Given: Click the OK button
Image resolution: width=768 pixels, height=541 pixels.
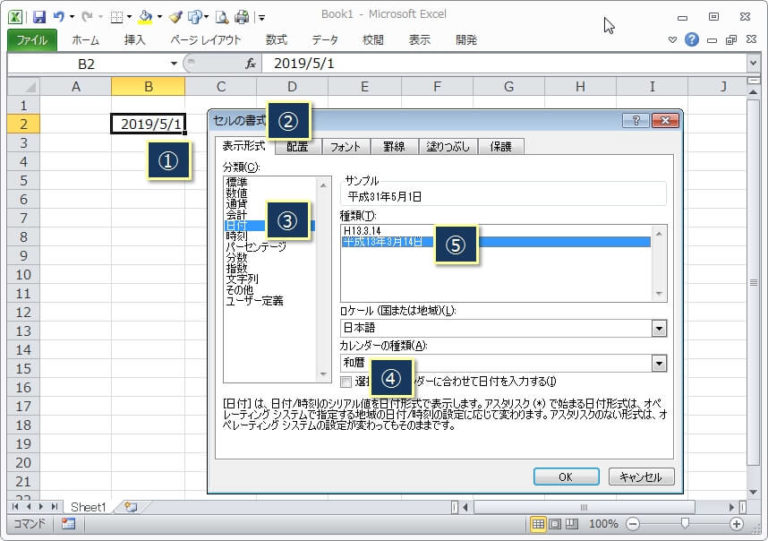Looking at the screenshot, I should coord(565,477).
